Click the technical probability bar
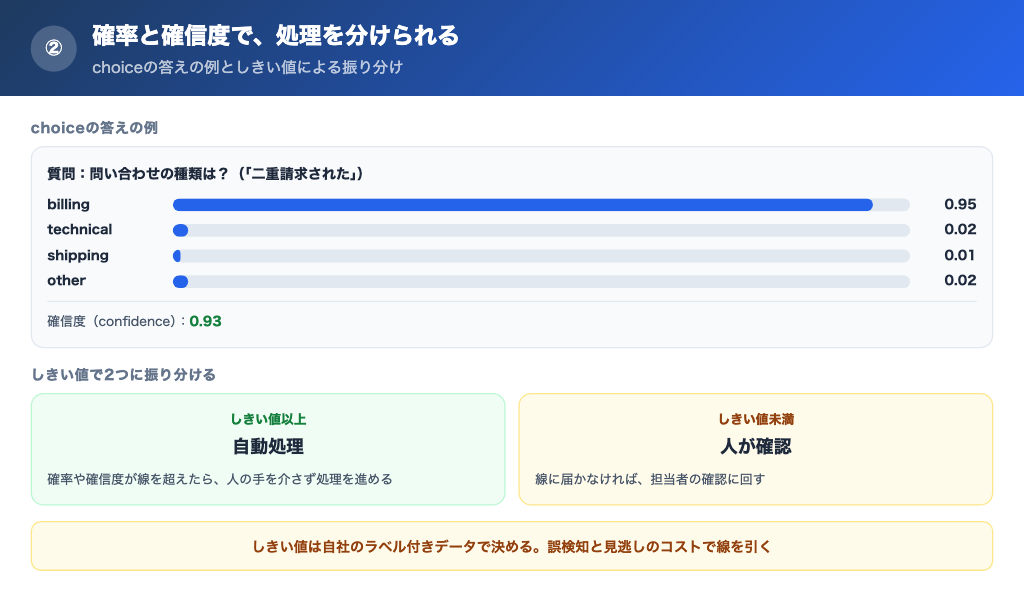The image size is (1024, 591). point(541,231)
